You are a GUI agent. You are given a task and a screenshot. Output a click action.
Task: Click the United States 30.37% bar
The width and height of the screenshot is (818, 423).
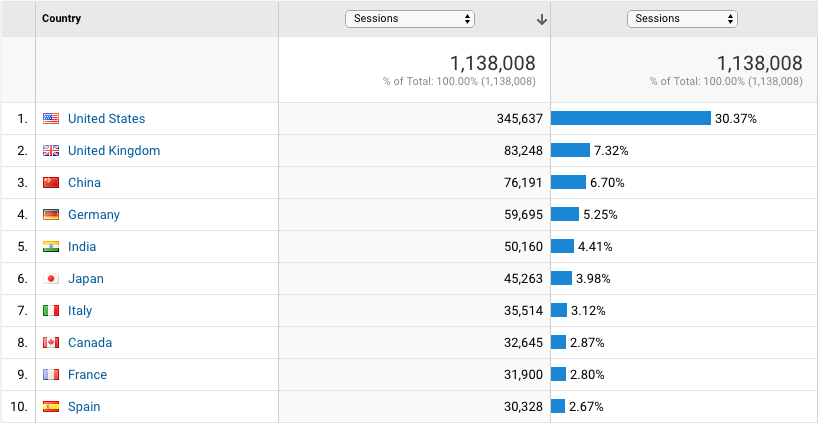630,119
